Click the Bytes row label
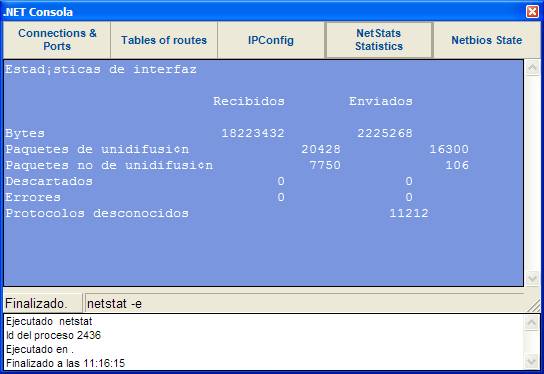 pyautogui.click(x=25, y=133)
